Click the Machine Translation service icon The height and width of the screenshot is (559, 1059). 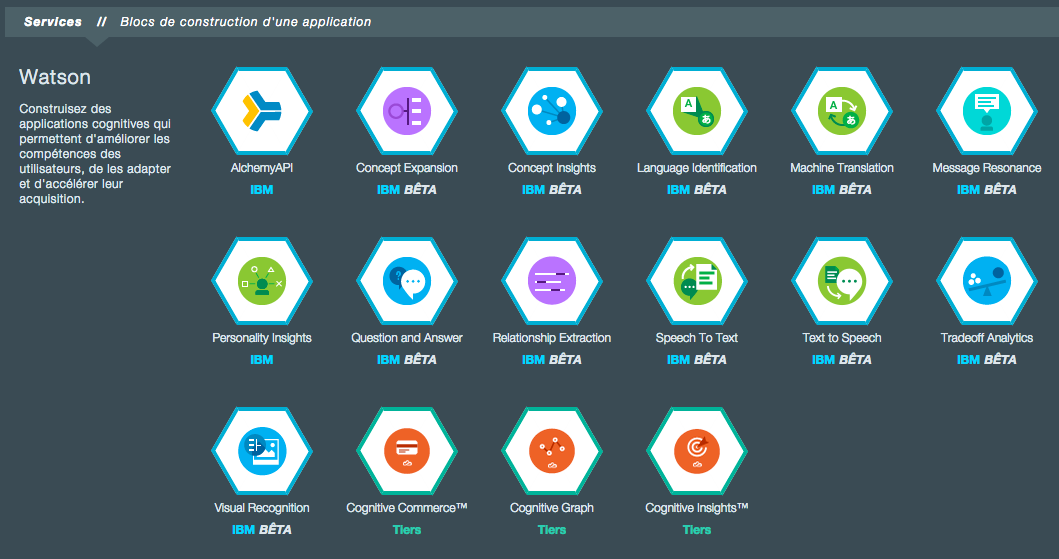coord(842,111)
